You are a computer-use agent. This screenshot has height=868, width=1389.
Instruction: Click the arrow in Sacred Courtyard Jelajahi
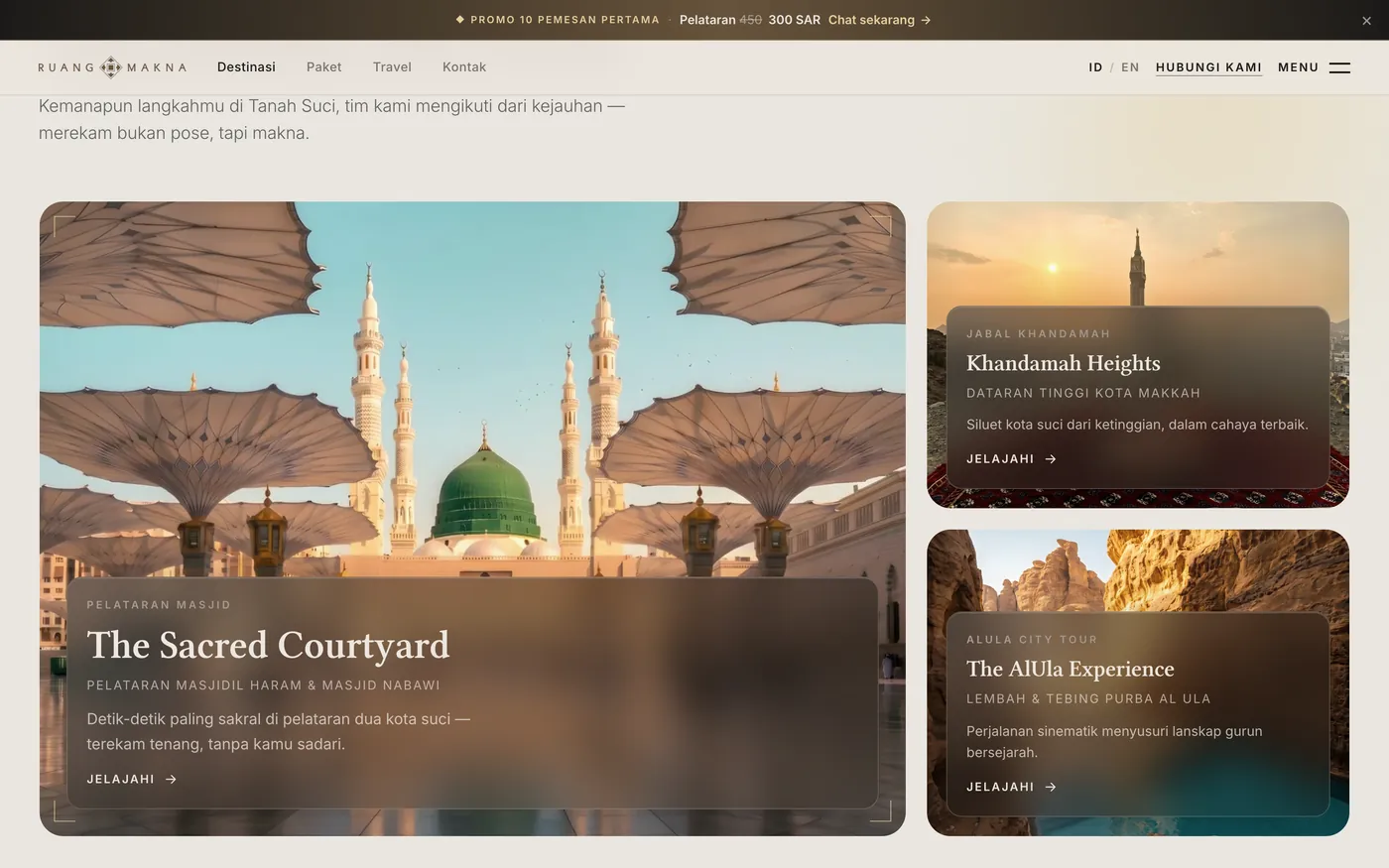pyautogui.click(x=171, y=780)
